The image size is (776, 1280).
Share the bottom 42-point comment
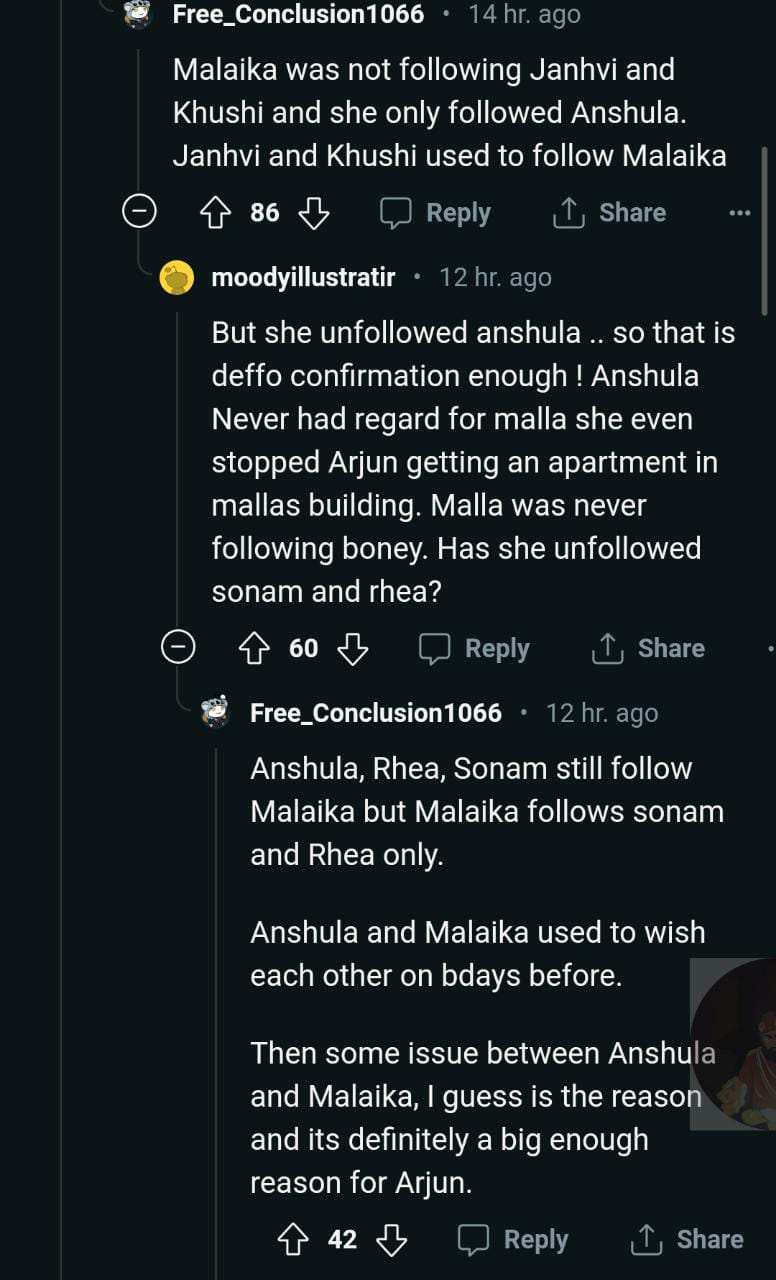687,1239
